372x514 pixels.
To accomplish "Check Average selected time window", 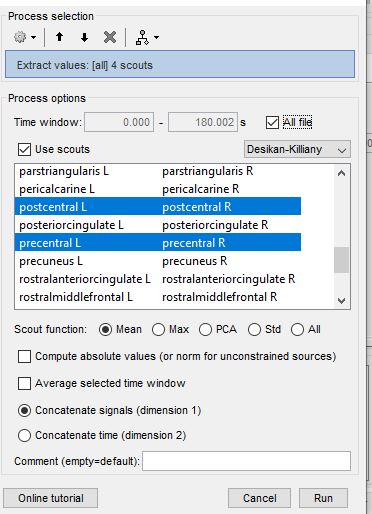I will [24, 383].
